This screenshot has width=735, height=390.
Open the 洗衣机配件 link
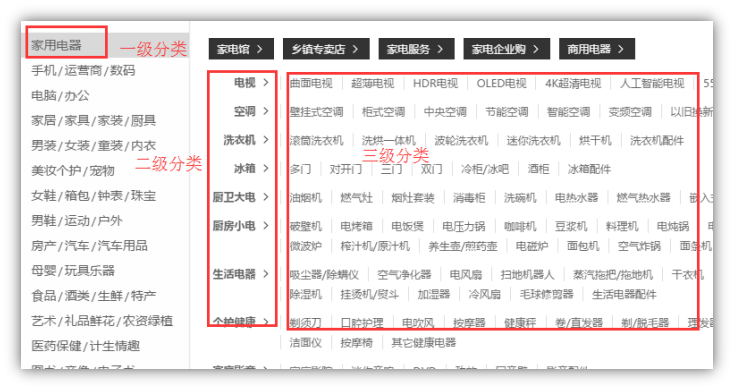657,141
